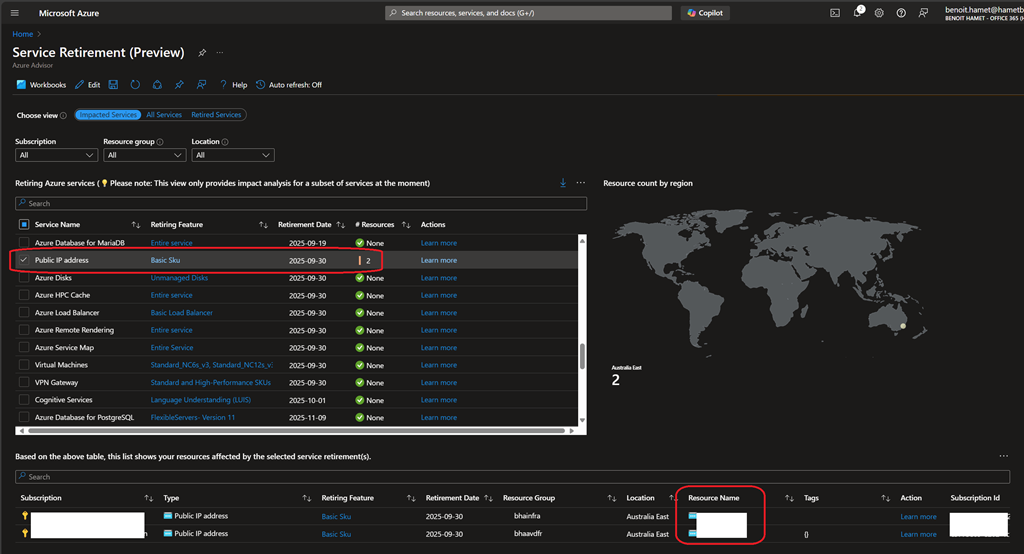Download the retiring services table data
This screenshot has height=554, width=1024.
pos(563,183)
